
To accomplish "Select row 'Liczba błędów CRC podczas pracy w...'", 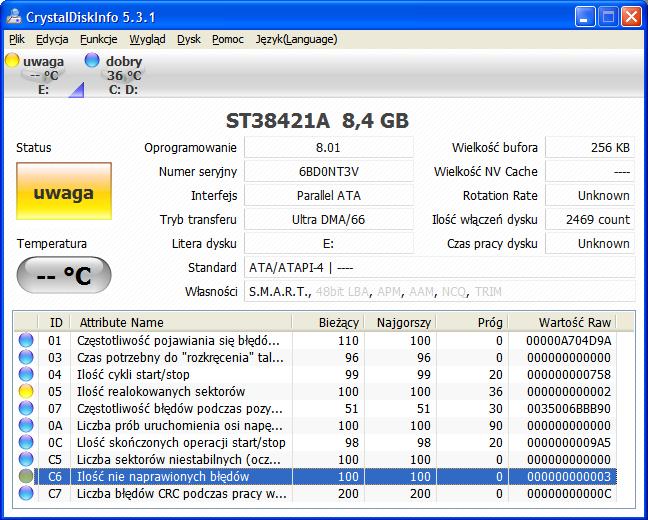I will tap(315, 493).
